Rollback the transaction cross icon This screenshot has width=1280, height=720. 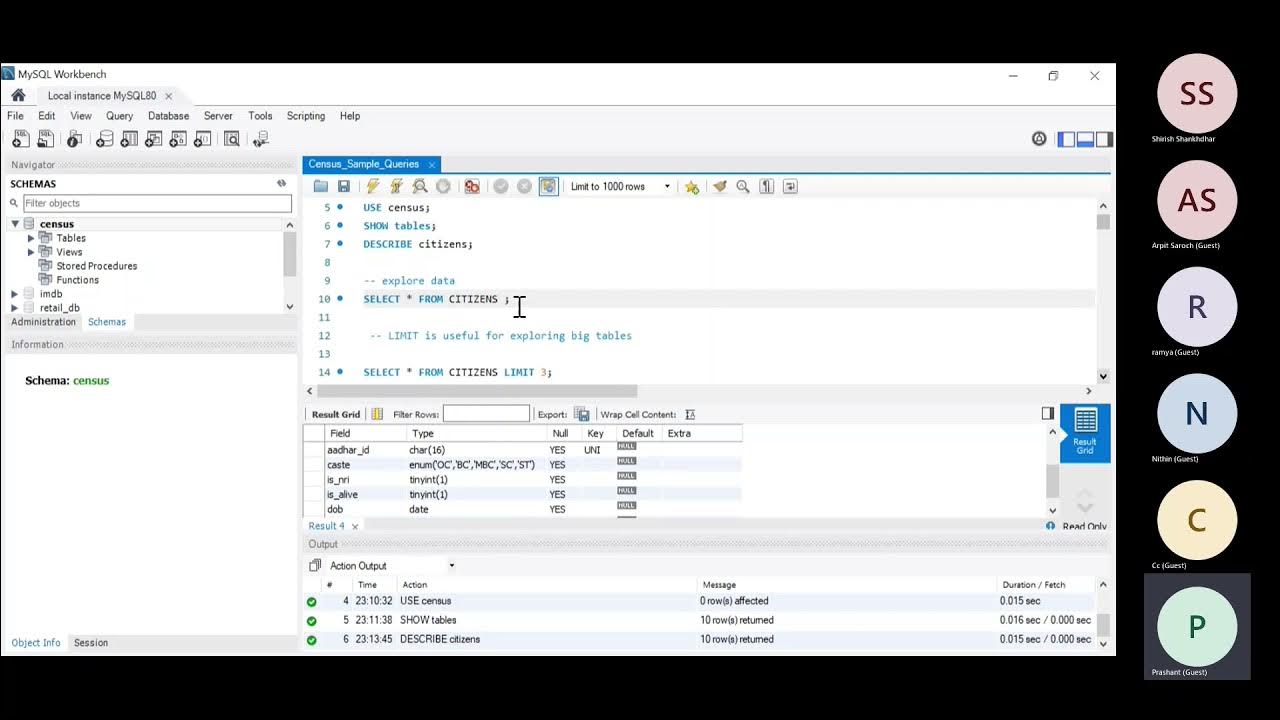click(524, 186)
